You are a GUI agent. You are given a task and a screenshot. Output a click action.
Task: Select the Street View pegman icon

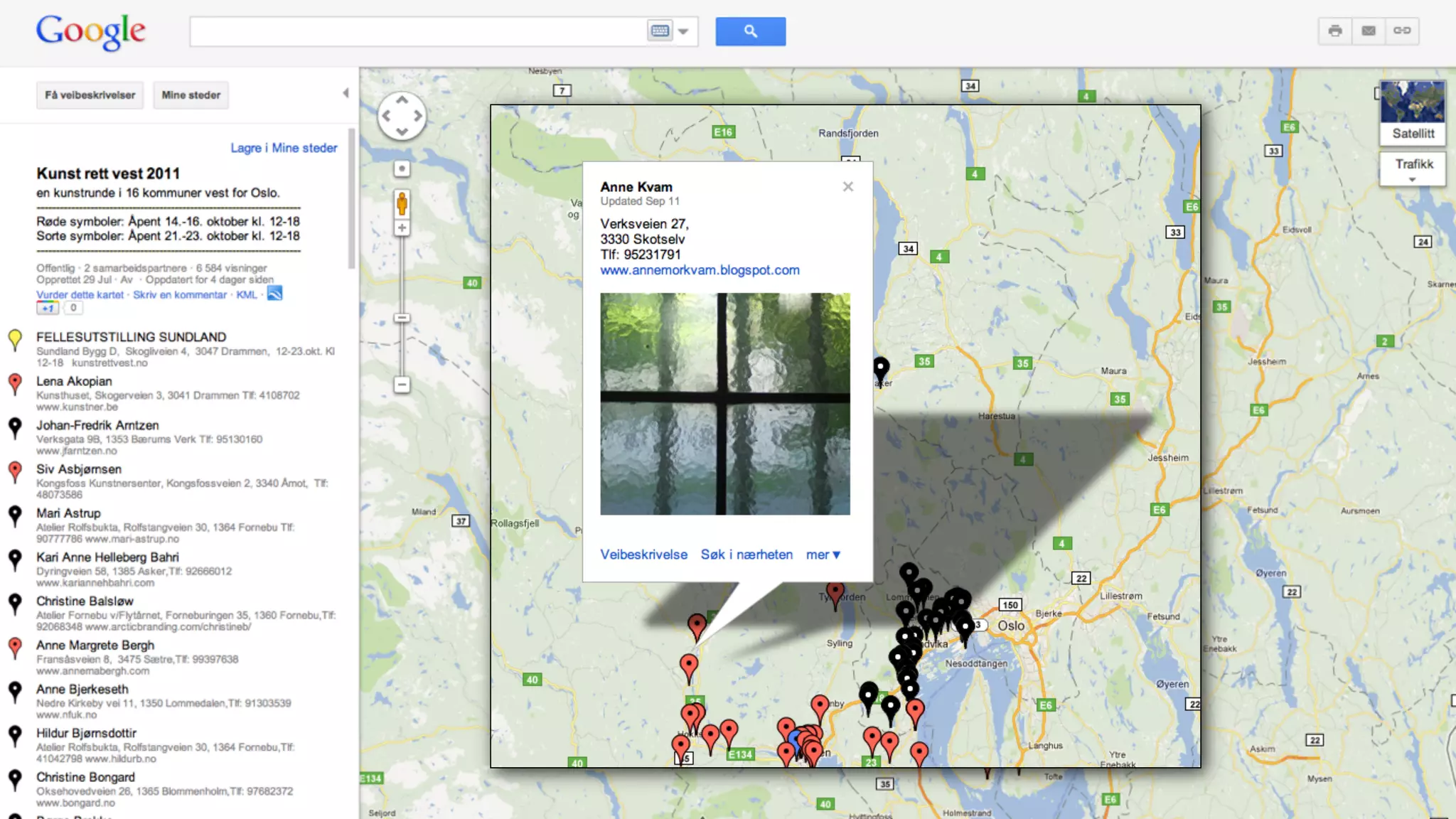[x=402, y=204]
